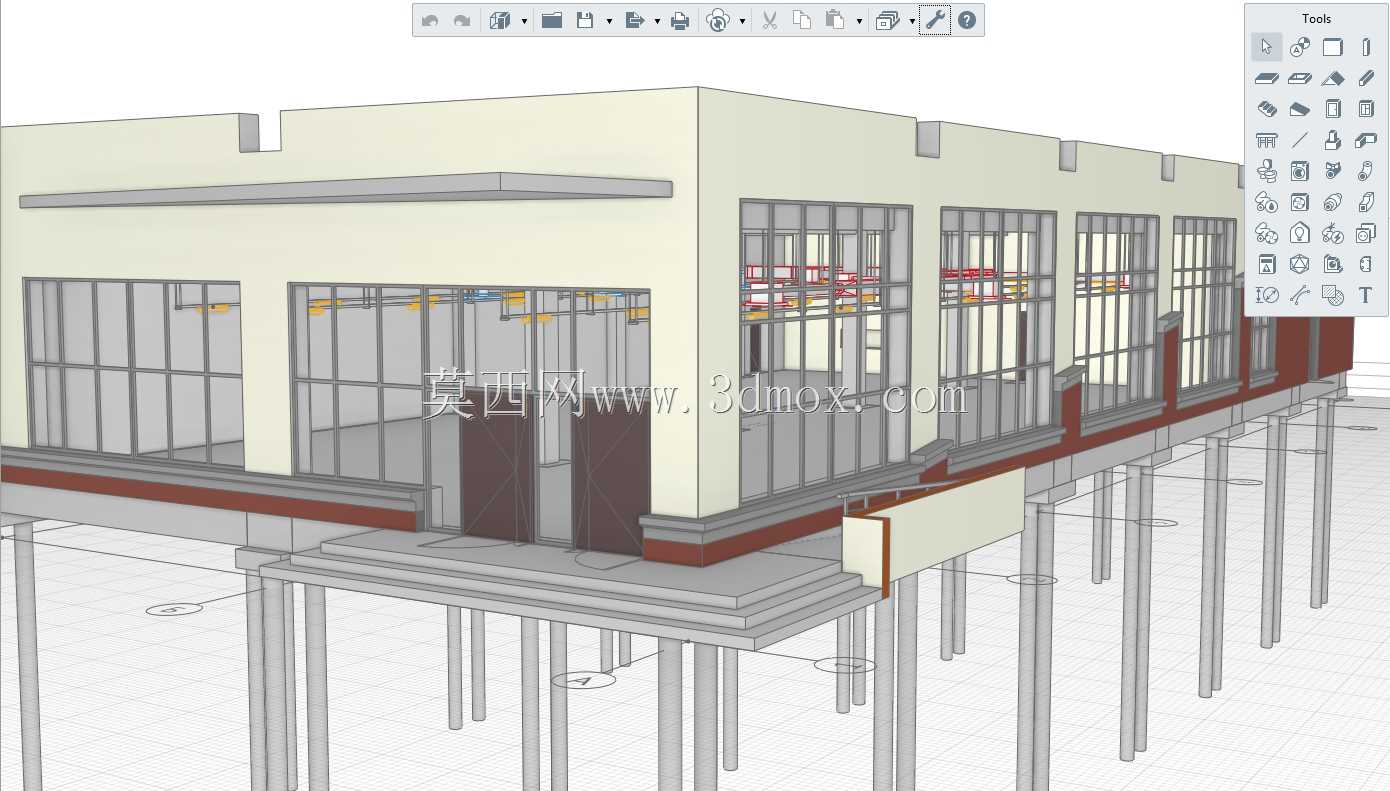This screenshot has height=791, width=1390.
Task: Print the model using the printer icon
Action: (x=680, y=20)
